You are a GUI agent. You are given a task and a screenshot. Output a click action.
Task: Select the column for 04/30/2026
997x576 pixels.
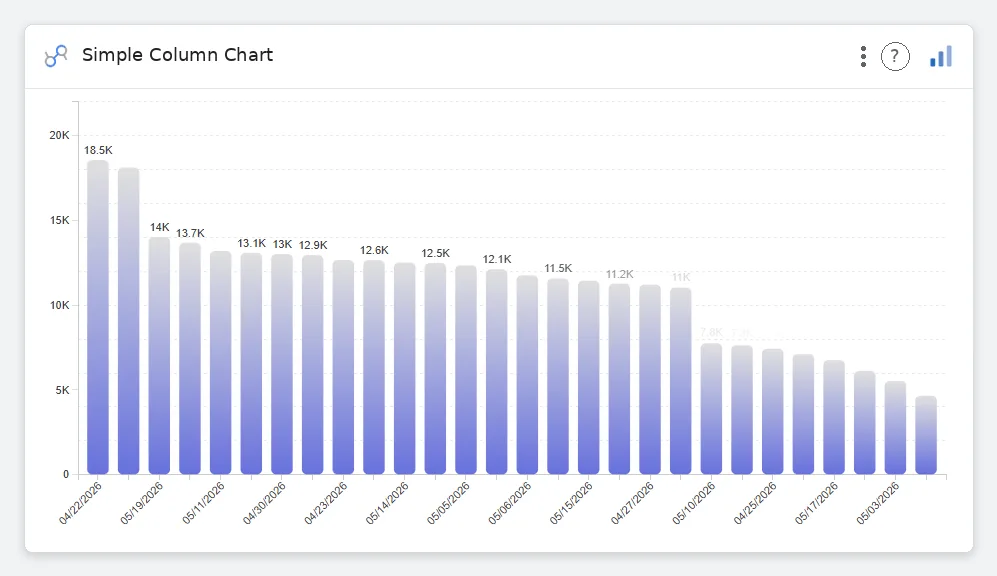tap(282, 364)
